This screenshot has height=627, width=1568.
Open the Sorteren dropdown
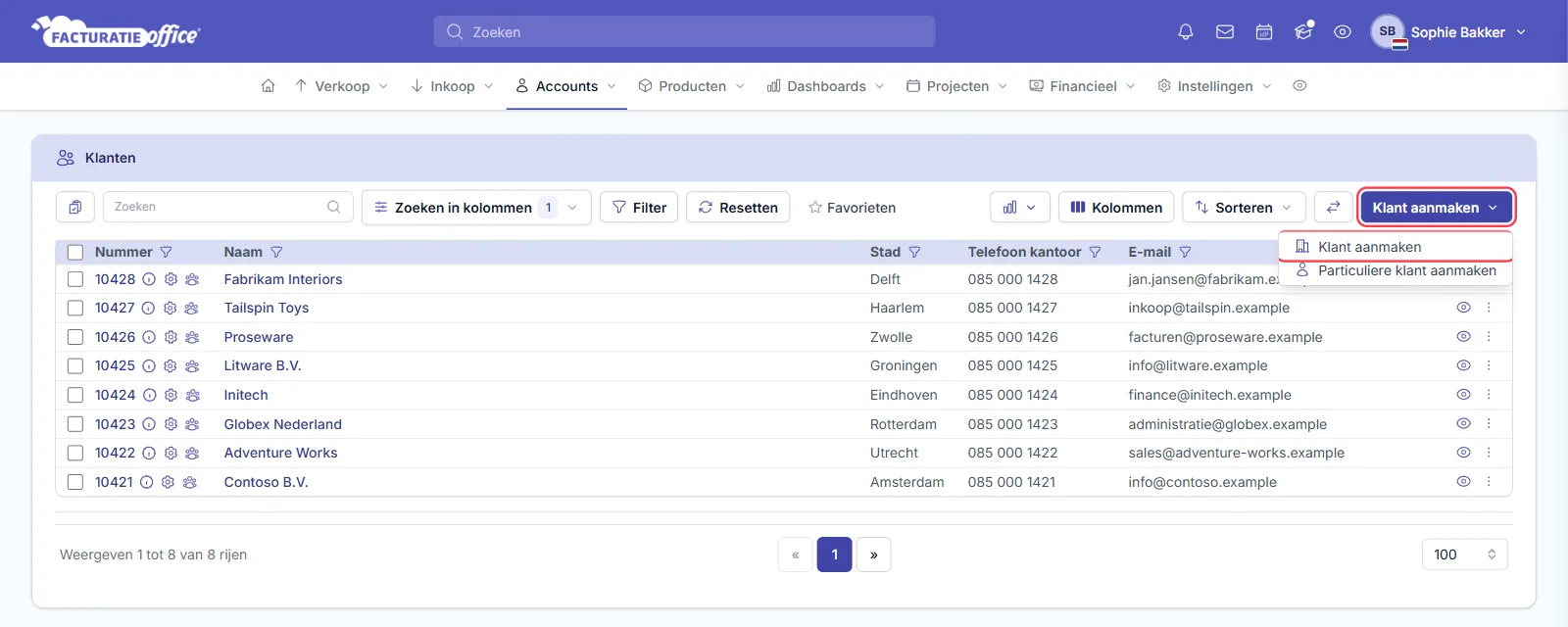[1244, 207]
